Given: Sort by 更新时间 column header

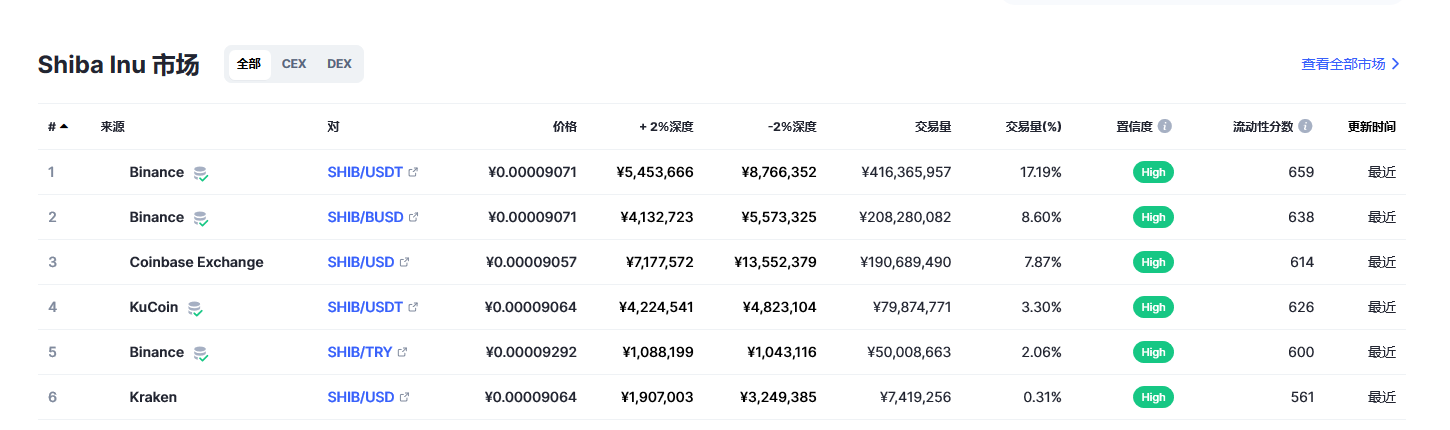Looking at the screenshot, I should tap(1372, 127).
